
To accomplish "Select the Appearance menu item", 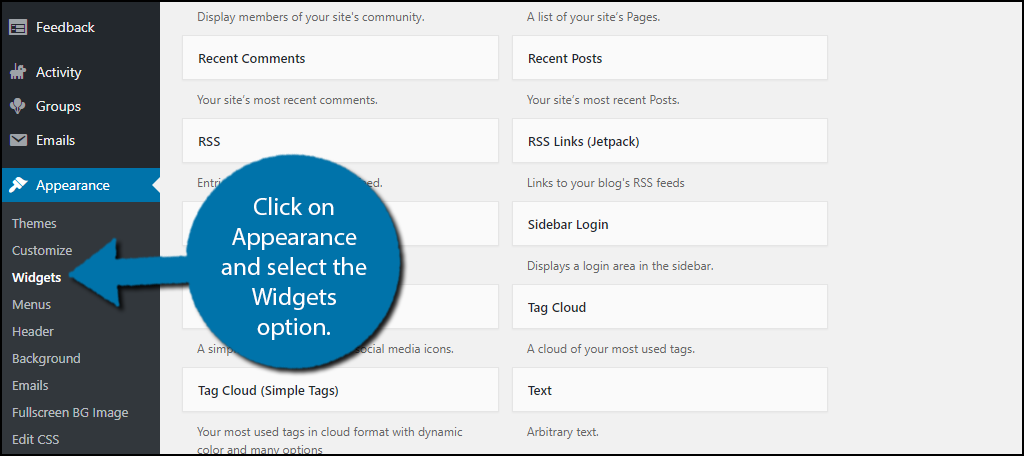I will pos(80,186).
